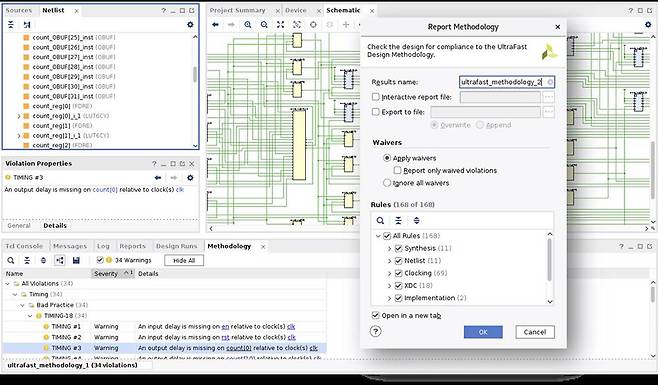Cancel the Report Methodology dialog
658x385 pixels.
point(535,332)
